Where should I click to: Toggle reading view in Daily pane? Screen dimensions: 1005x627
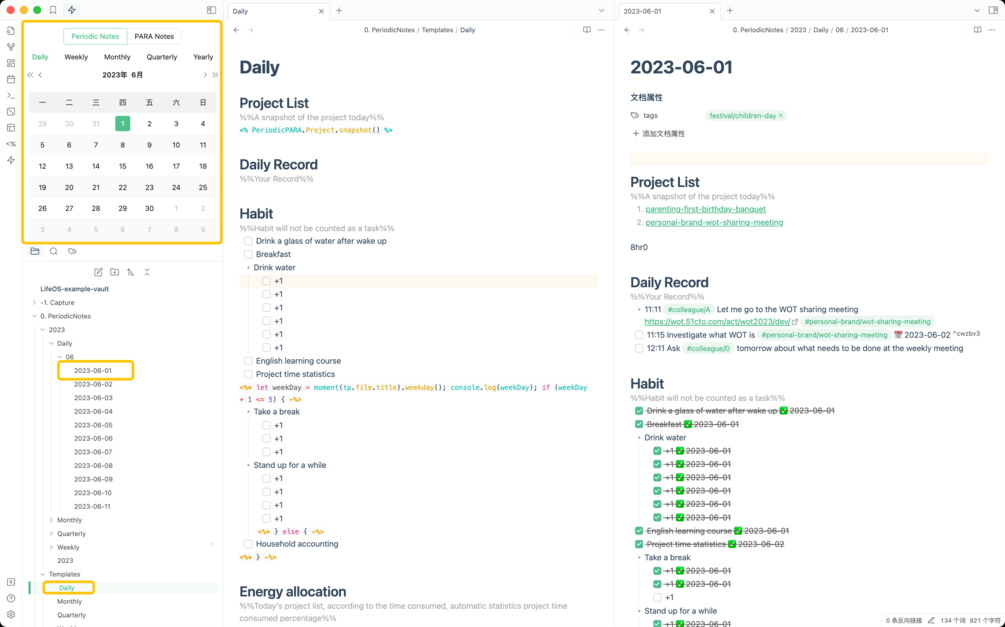(586, 30)
